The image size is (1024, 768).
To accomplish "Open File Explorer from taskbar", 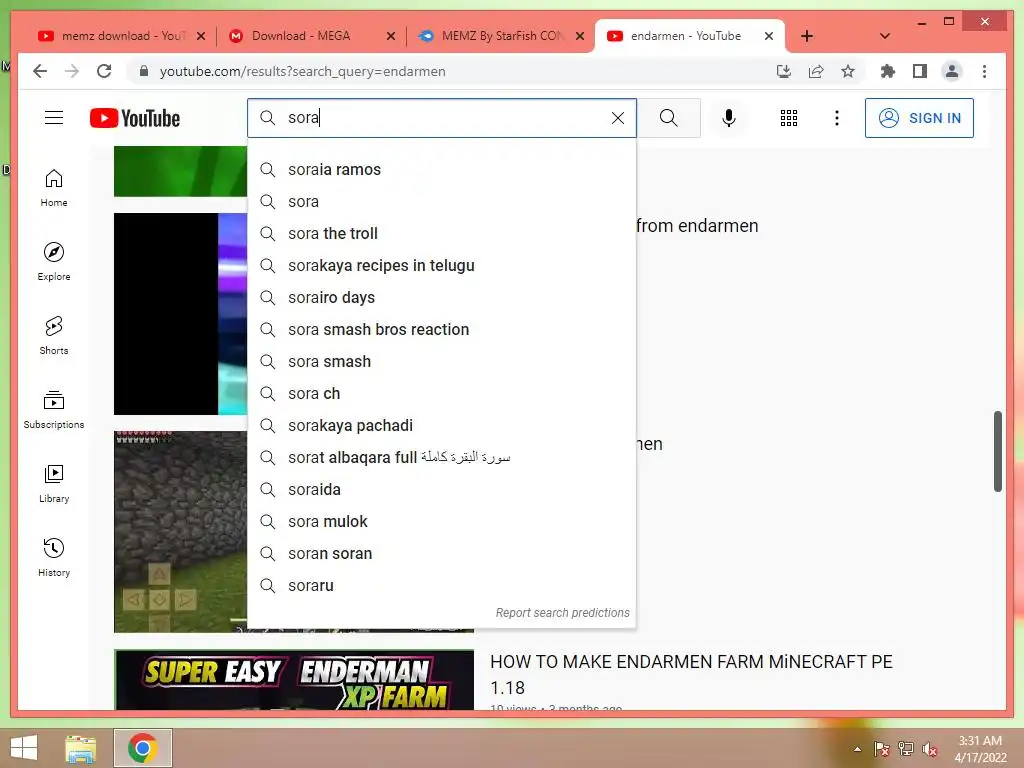I will (x=81, y=748).
